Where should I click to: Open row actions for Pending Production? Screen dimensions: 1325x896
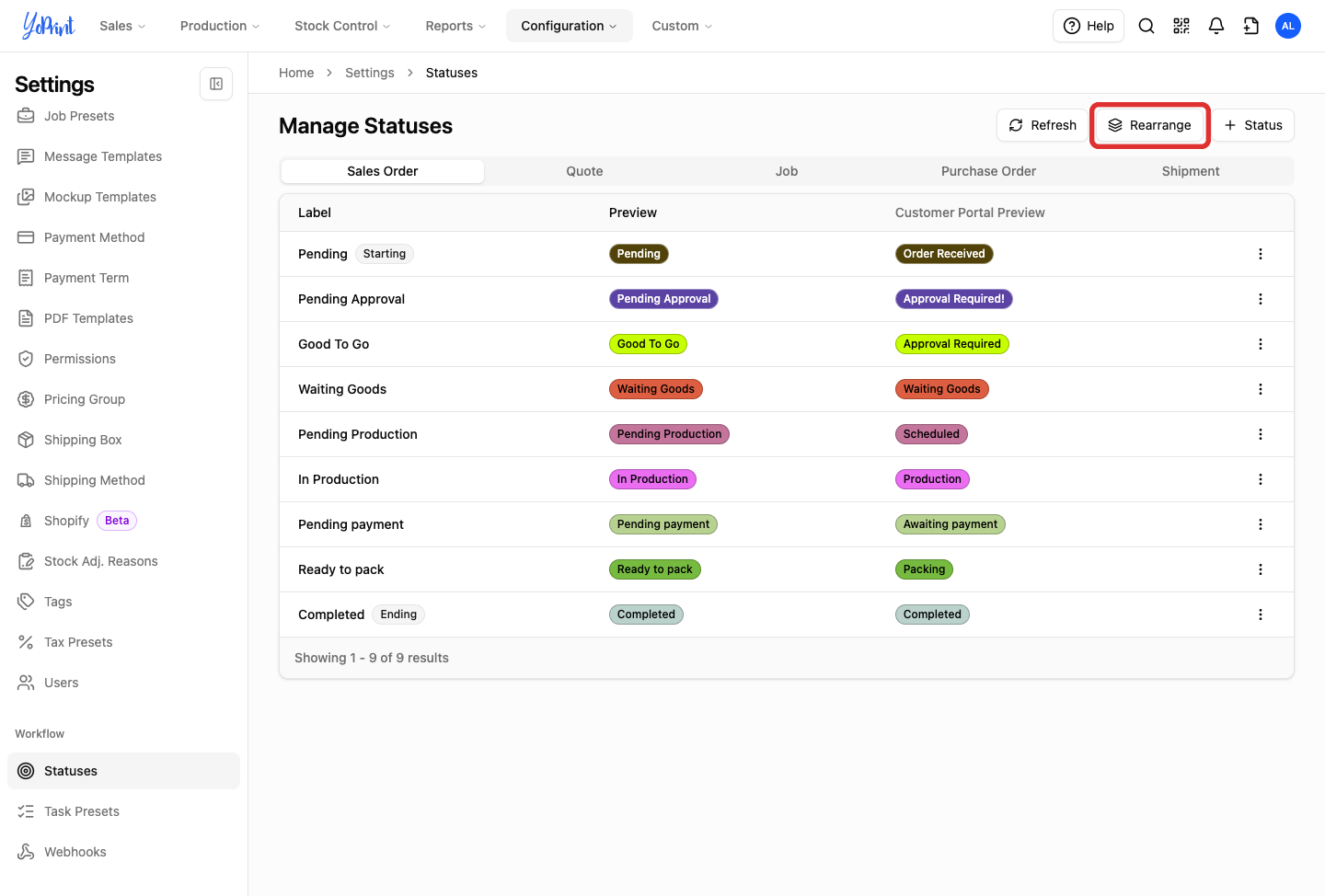coord(1261,434)
